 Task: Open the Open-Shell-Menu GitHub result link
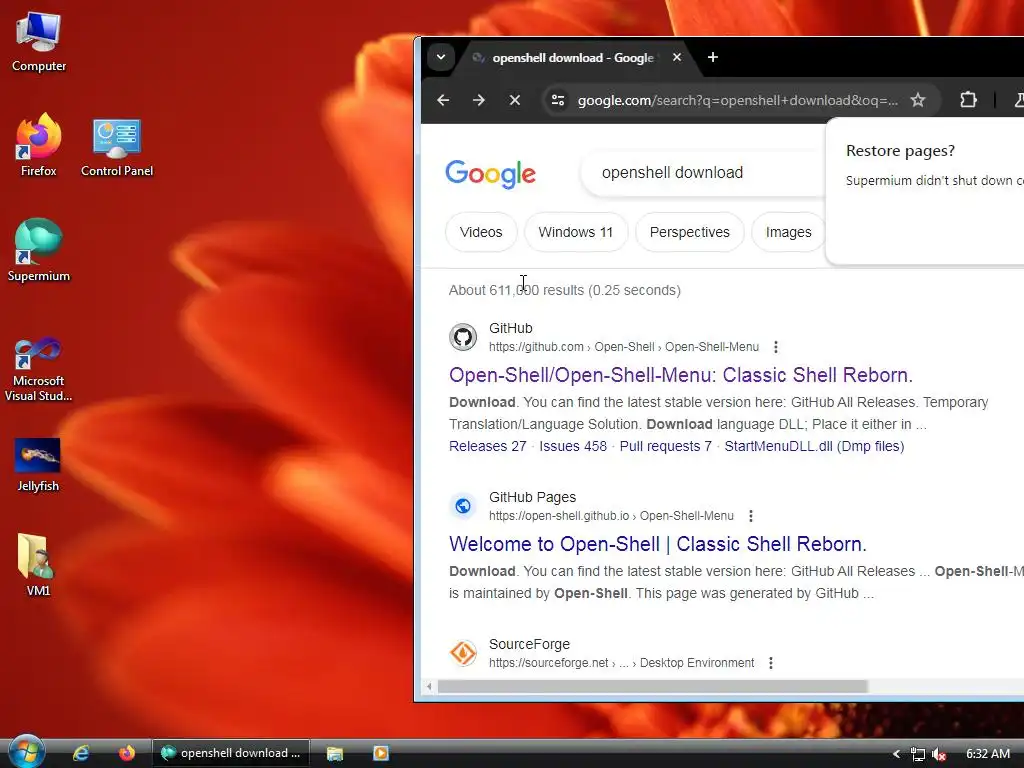(680, 375)
